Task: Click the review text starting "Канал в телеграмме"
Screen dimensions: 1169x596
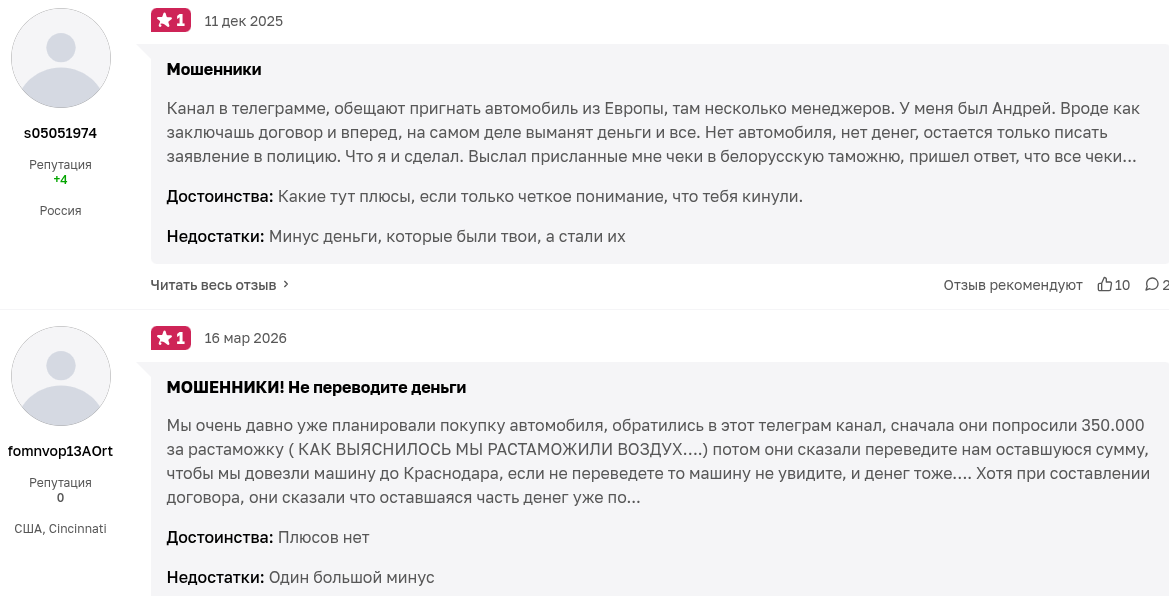Action: (650, 132)
